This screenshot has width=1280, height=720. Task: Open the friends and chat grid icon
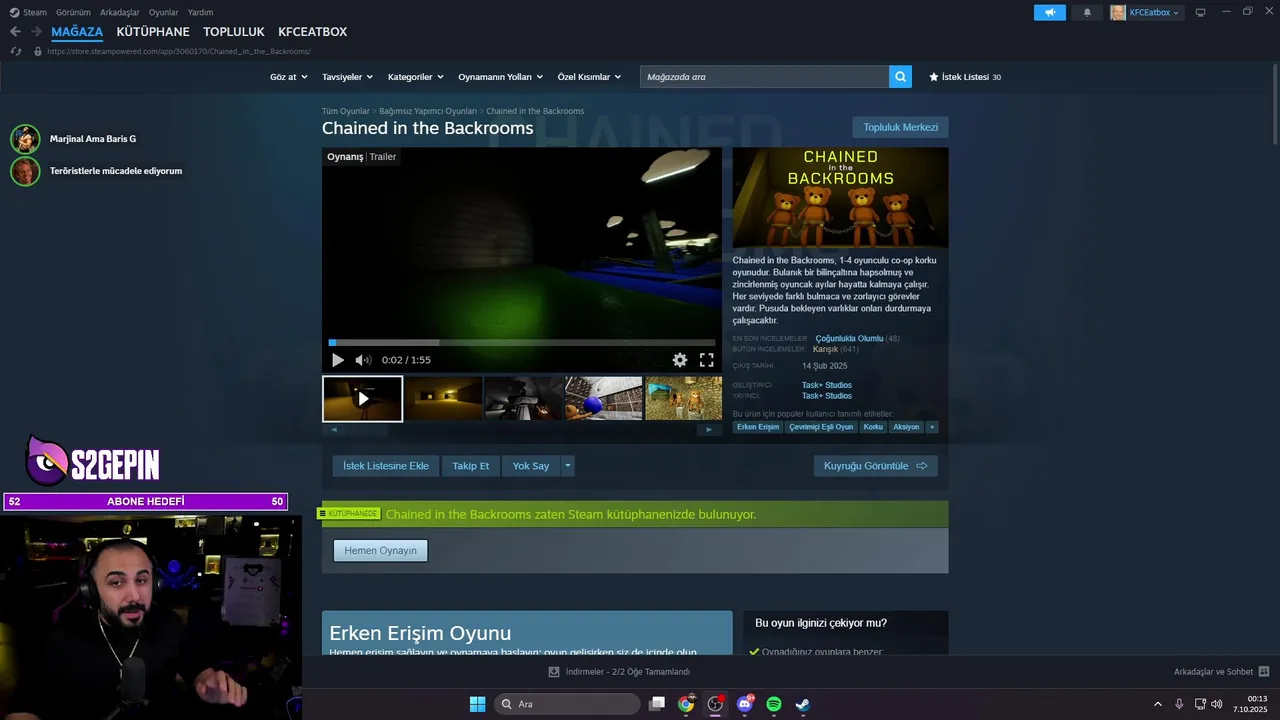1263,672
